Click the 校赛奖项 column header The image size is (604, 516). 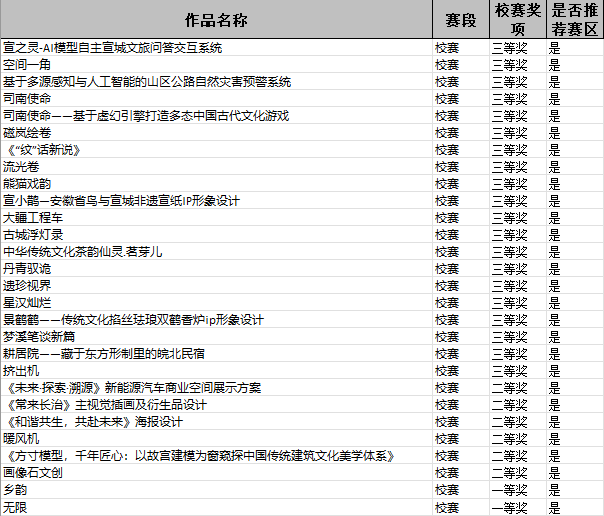[518, 20]
